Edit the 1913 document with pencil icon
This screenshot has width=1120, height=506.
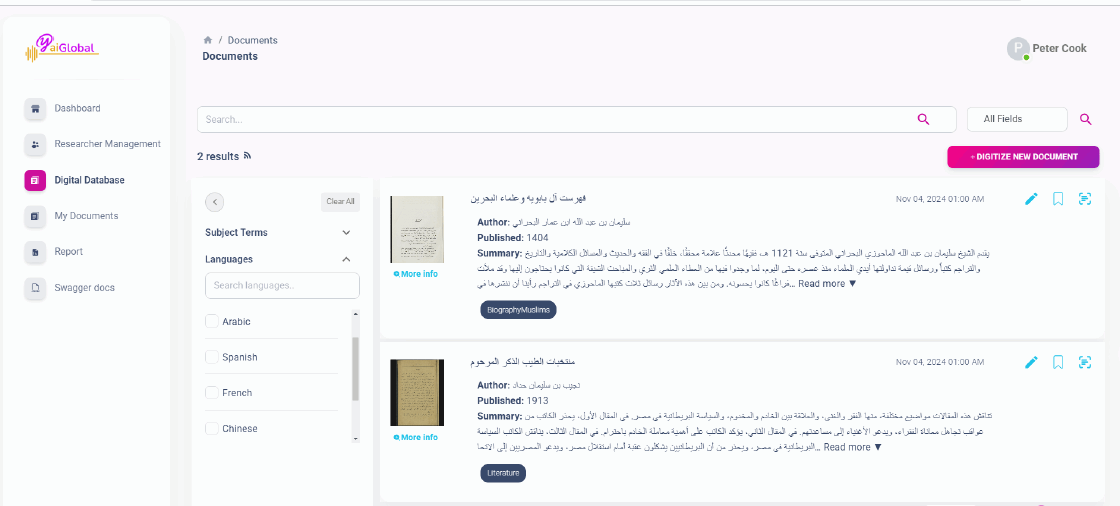(x=1031, y=362)
